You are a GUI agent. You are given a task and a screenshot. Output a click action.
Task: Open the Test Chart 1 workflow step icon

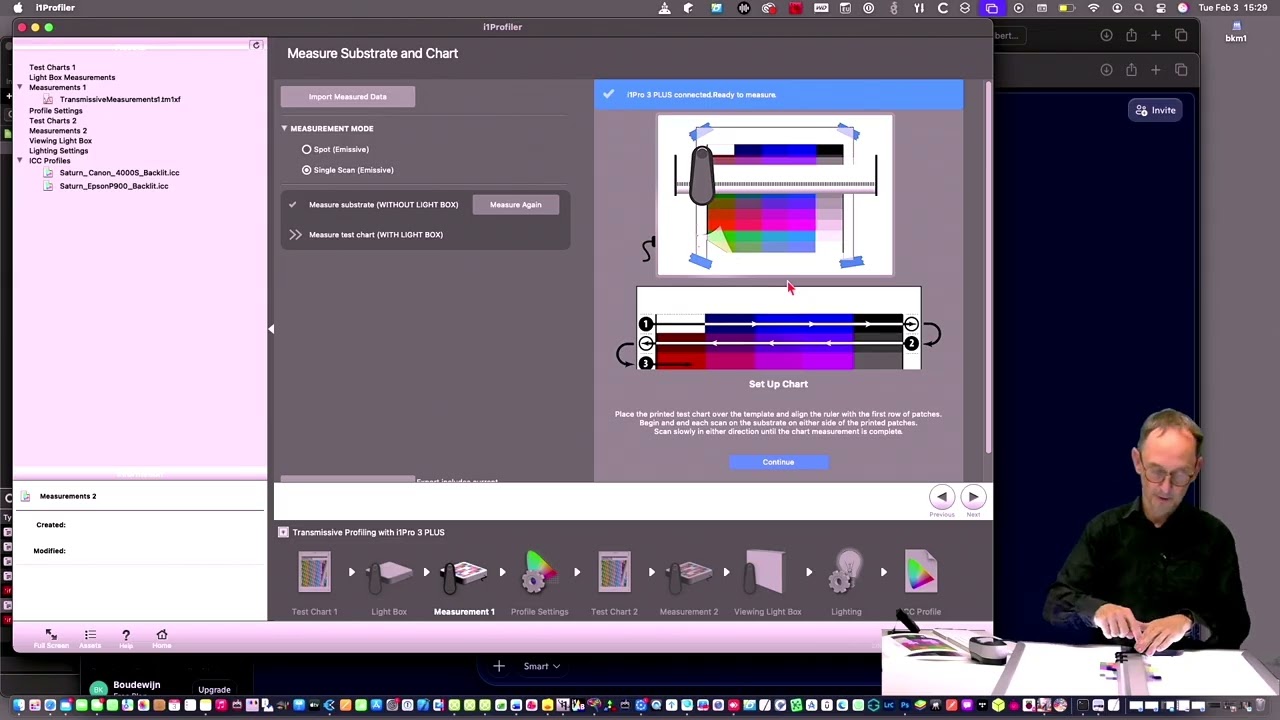click(x=314, y=572)
